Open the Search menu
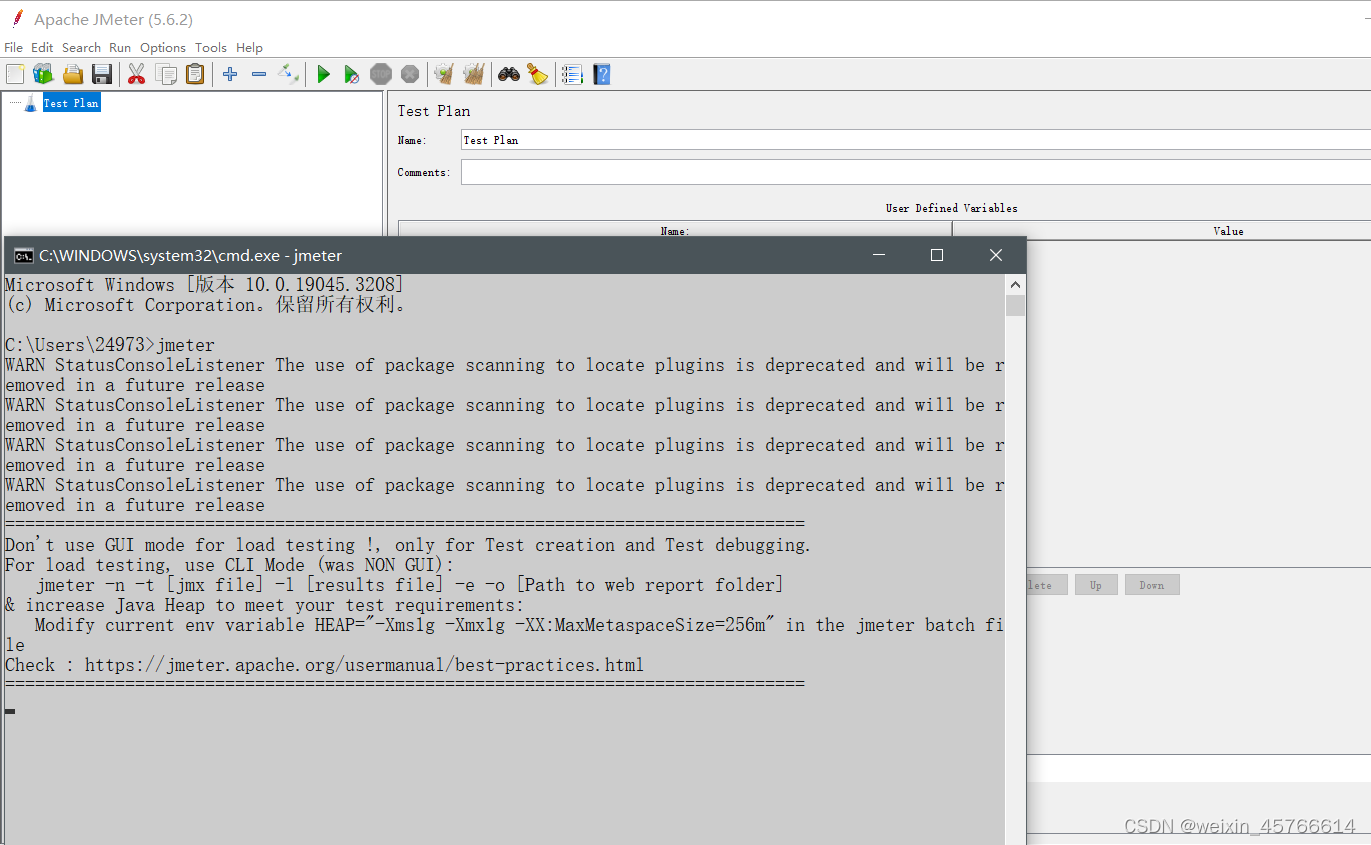This screenshot has width=1371, height=845. pos(81,47)
